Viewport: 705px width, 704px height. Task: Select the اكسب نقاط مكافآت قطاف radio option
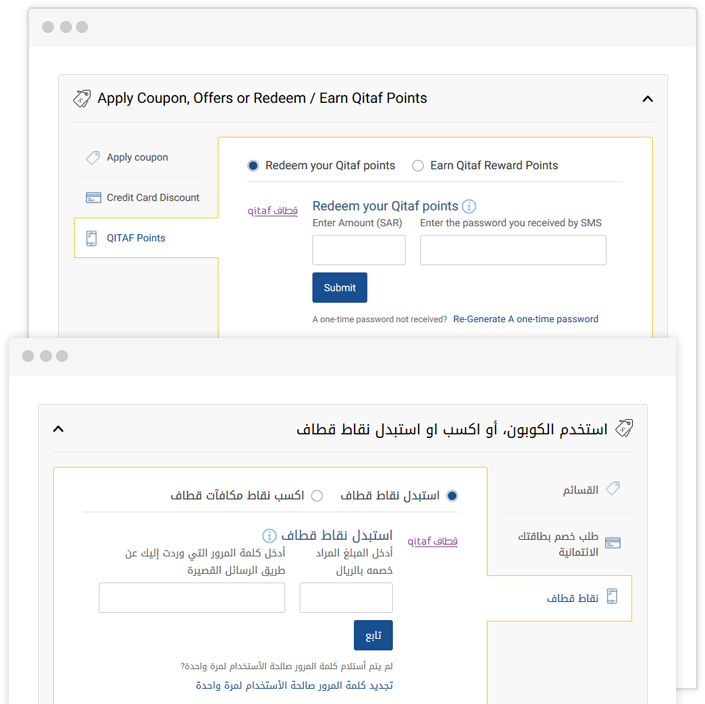click(x=317, y=496)
